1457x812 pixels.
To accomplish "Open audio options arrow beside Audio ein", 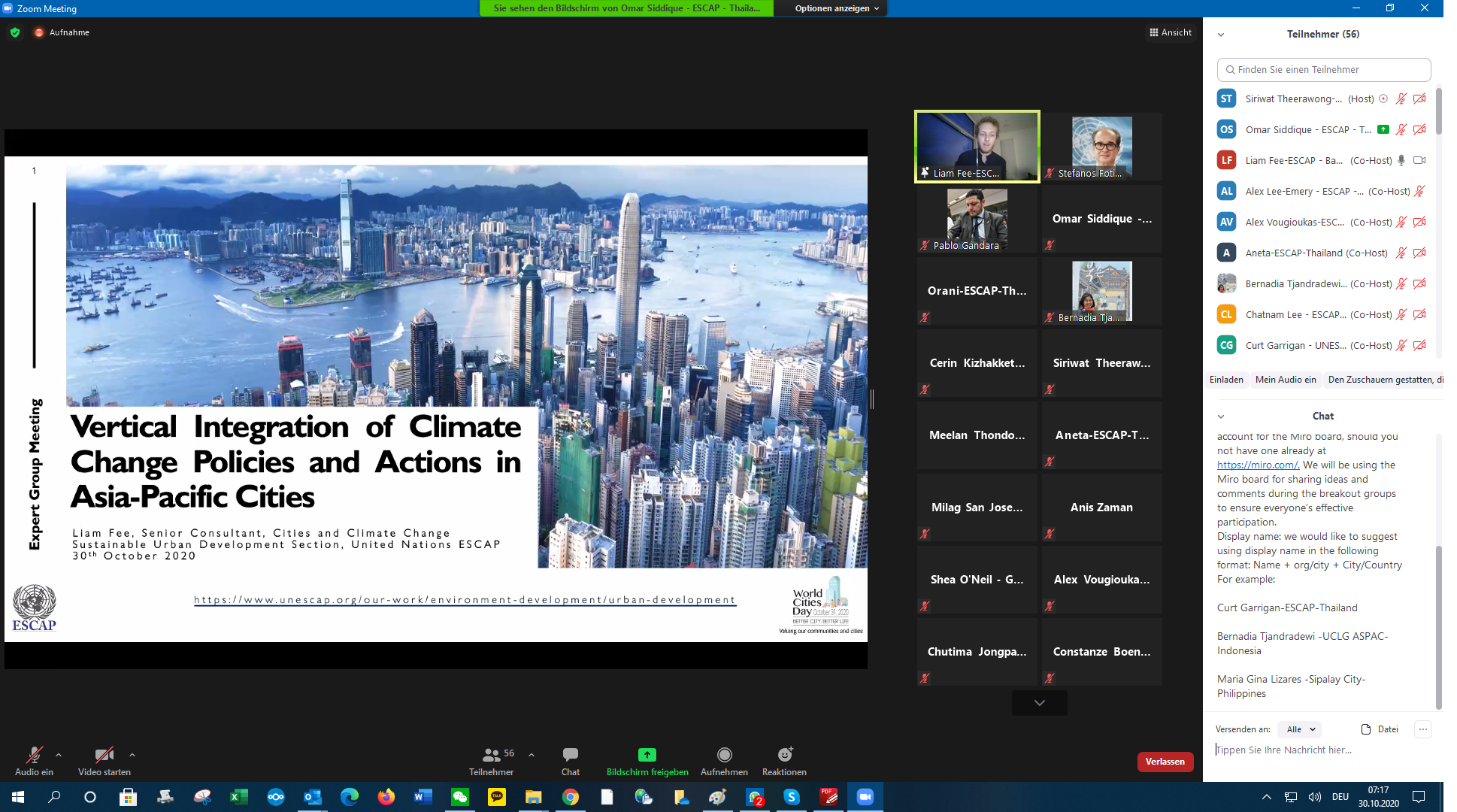I will tap(59, 755).
